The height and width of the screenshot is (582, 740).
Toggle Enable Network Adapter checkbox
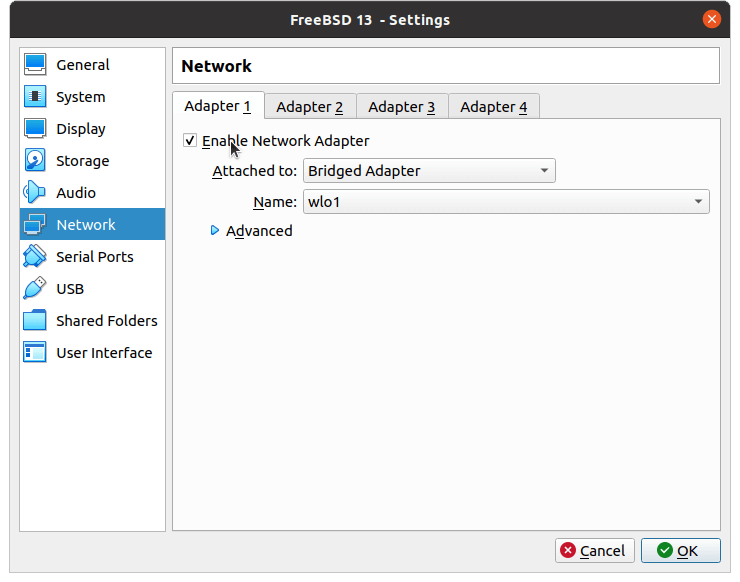[190, 140]
